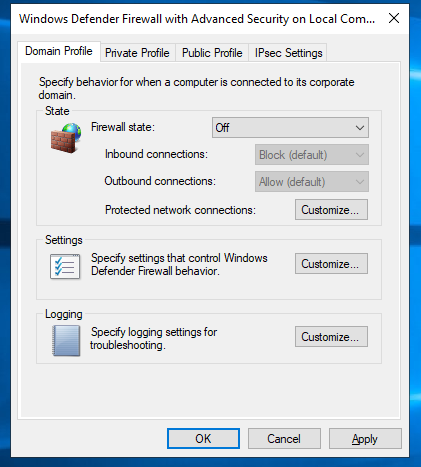Click the Outbound connections Allow (default) dropdown
This screenshot has height=467, width=421.
click(x=312, y=182)
